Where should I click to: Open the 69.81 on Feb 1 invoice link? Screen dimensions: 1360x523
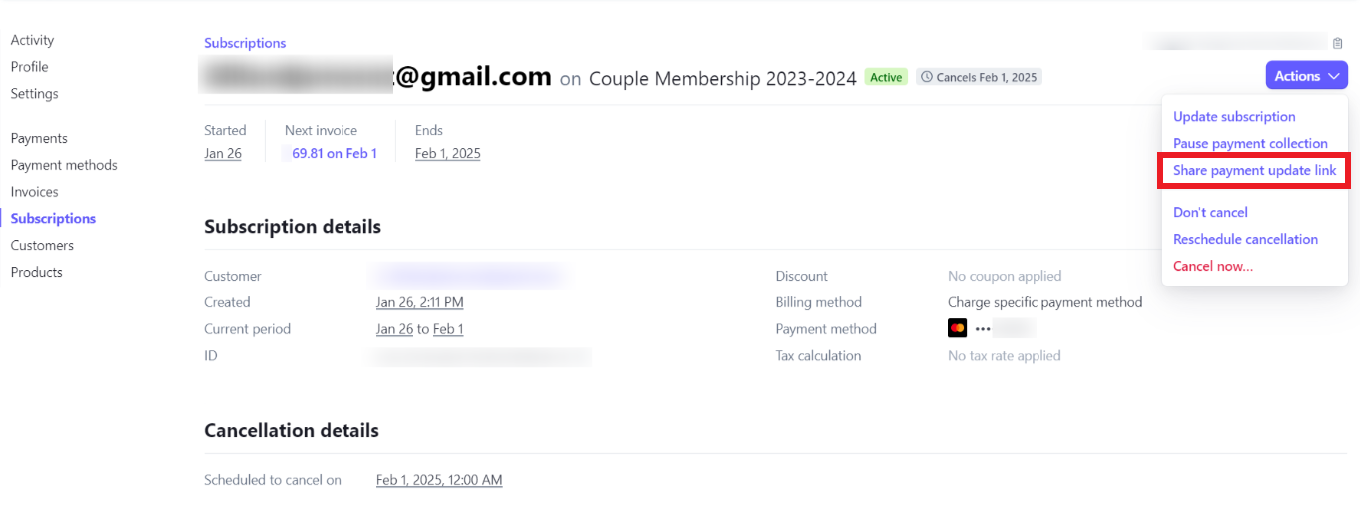pyautogui.click(x=330, y=154)
